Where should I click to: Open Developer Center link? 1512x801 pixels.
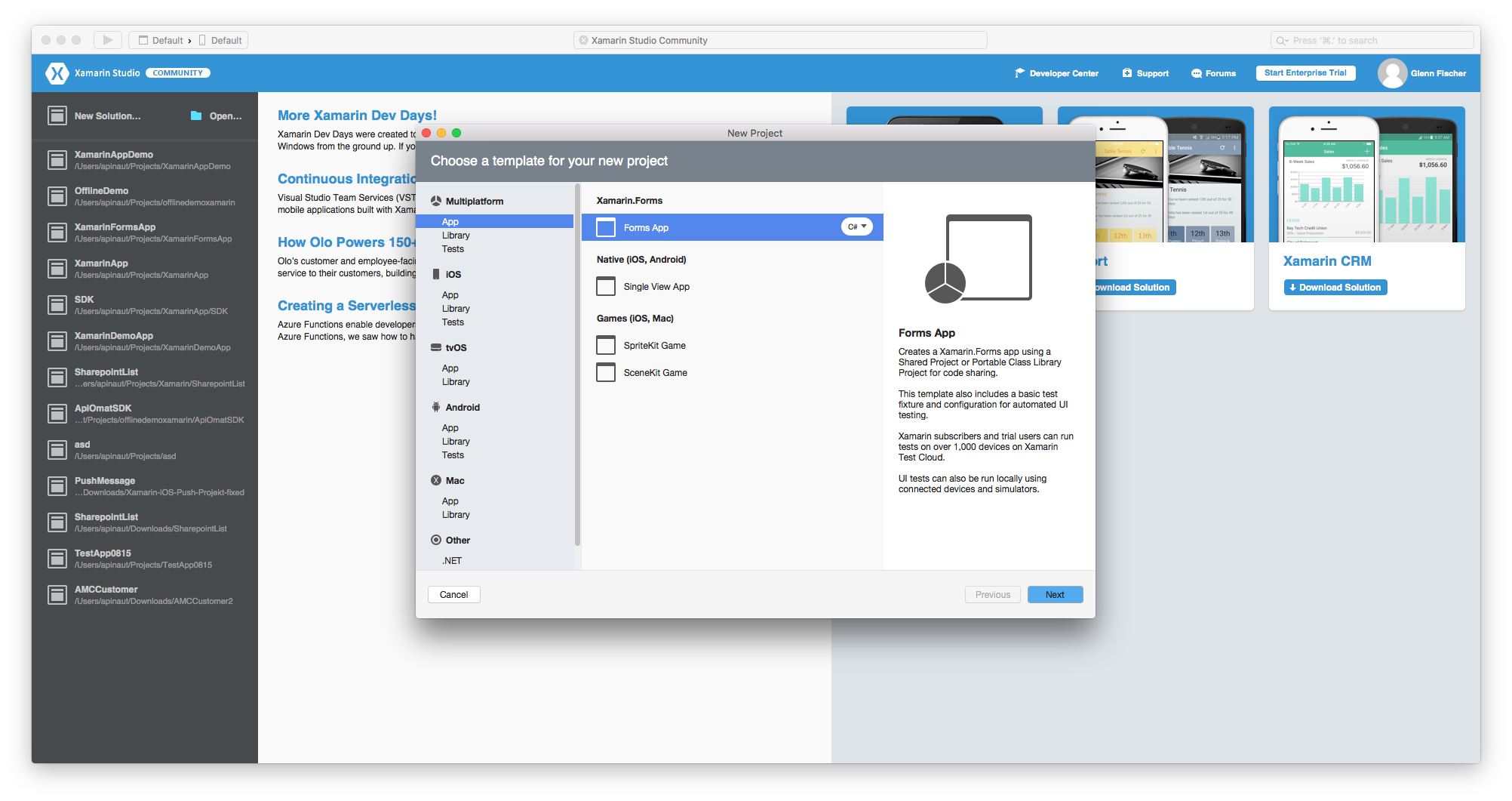click(1056, 73)
